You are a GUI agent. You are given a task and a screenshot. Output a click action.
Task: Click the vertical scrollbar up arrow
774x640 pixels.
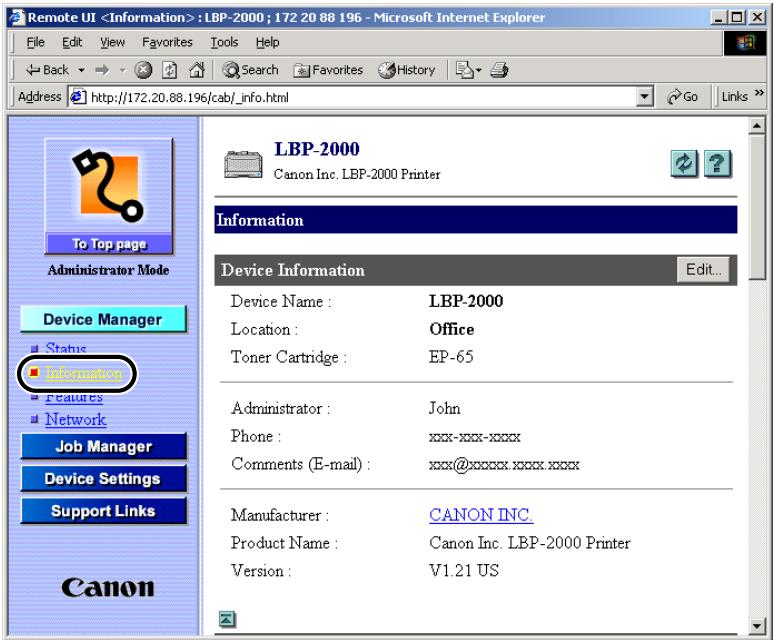click(757, 126)
